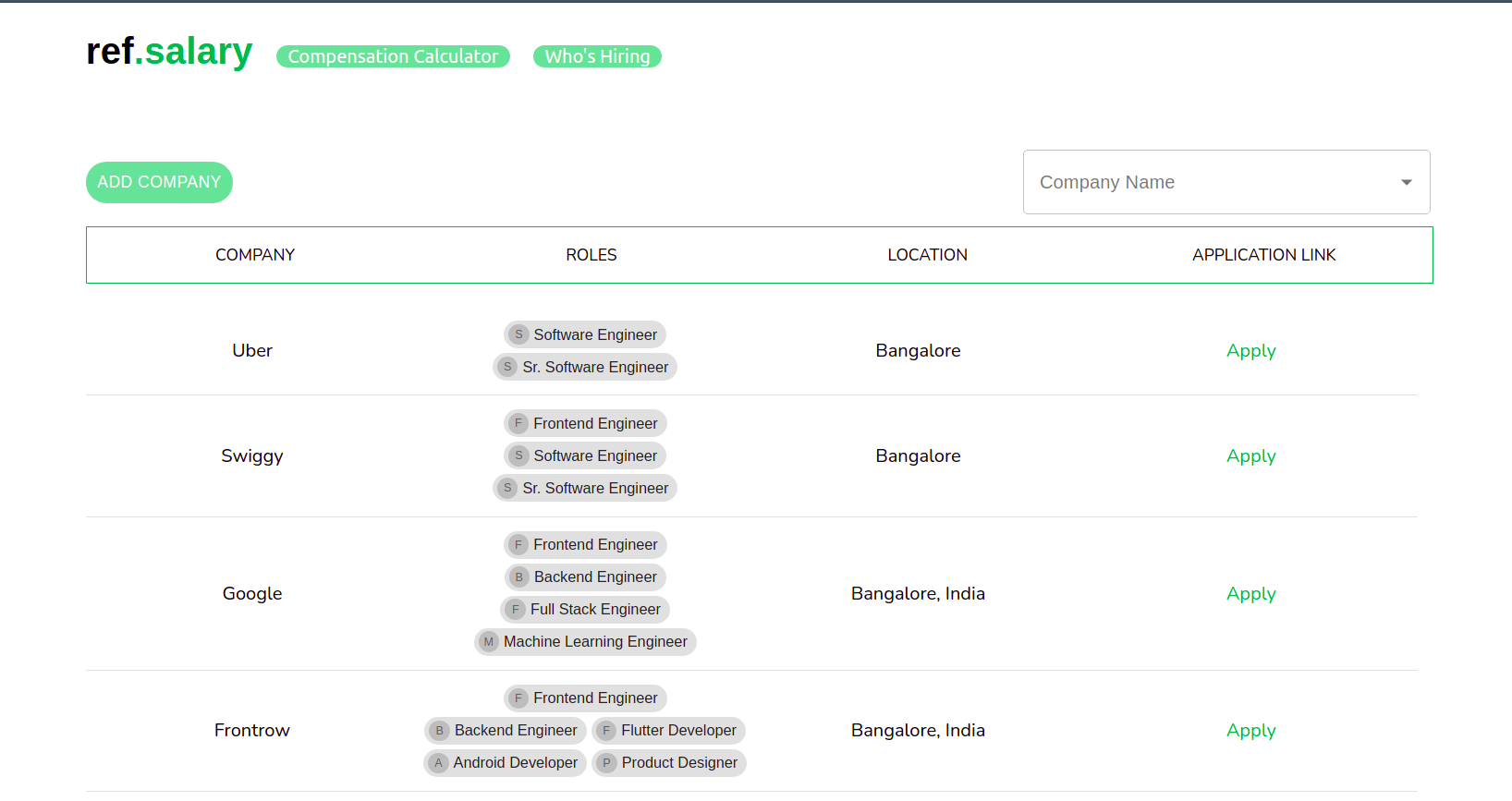Viewport: 1512px width, 801px height.
Task: Apply to Frontrow's application link
Action: point(1251,731)
